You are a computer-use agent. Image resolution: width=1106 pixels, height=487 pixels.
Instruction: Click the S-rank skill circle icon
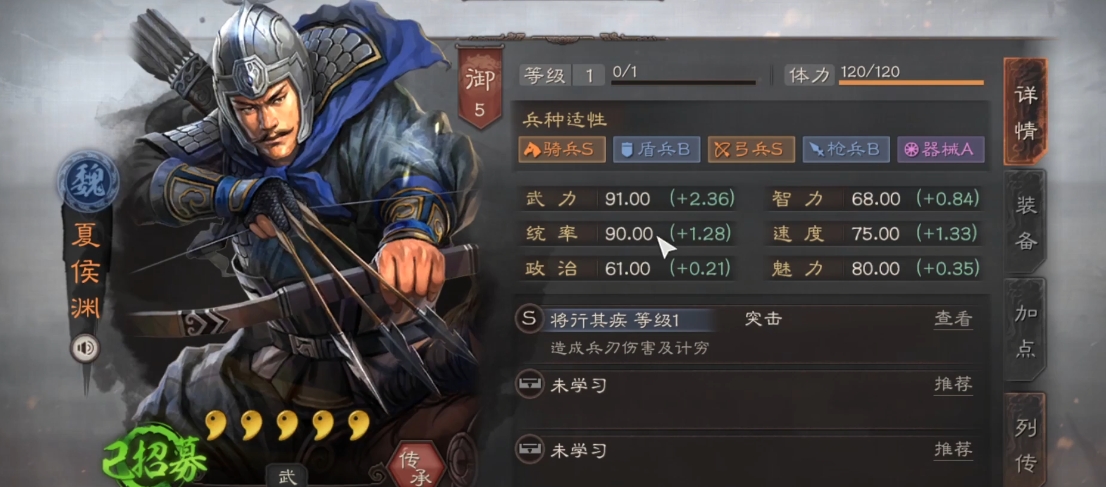tap(529, 319)
